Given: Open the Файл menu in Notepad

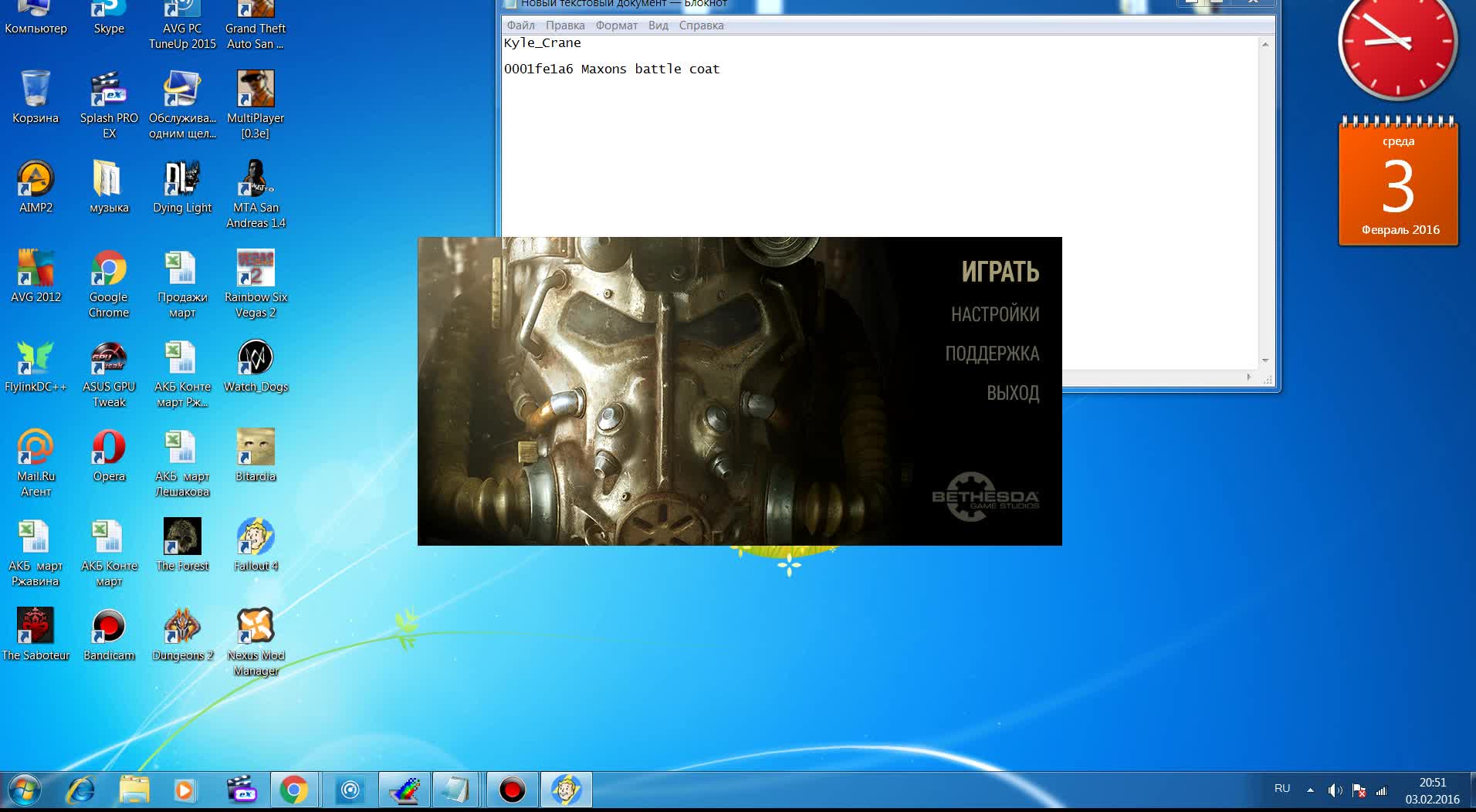Looking at the screenshot, I should pos(520,25).
